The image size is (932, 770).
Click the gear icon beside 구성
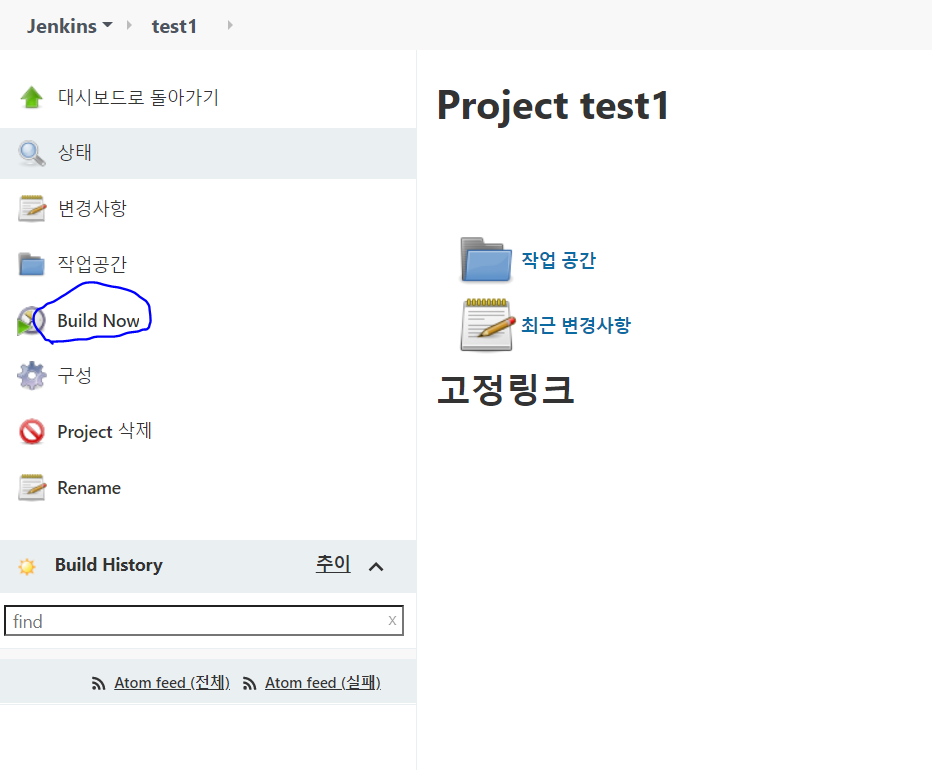click(32, 375)
